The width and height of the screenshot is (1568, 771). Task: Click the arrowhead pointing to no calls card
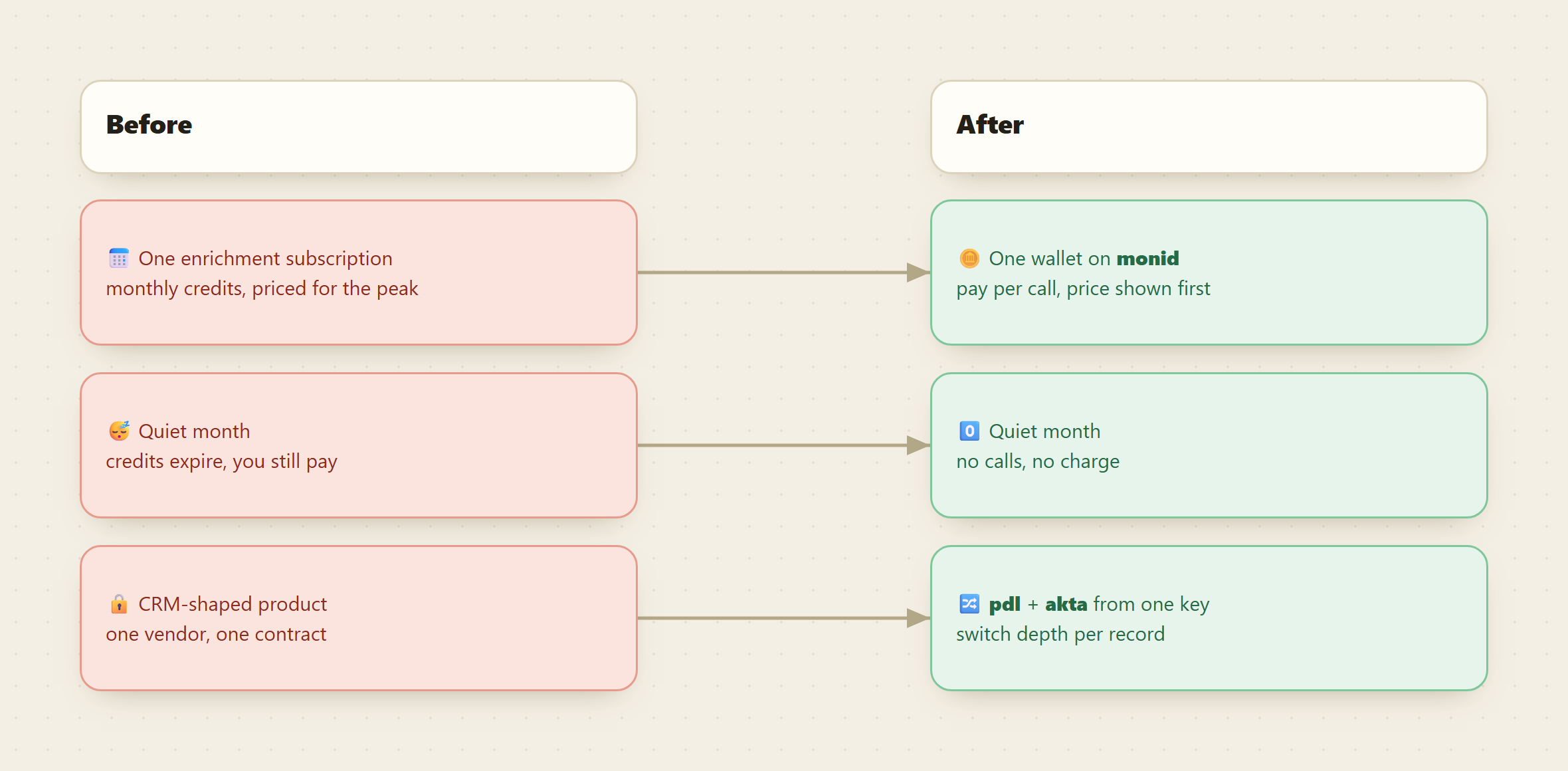(x=918, y=445)
